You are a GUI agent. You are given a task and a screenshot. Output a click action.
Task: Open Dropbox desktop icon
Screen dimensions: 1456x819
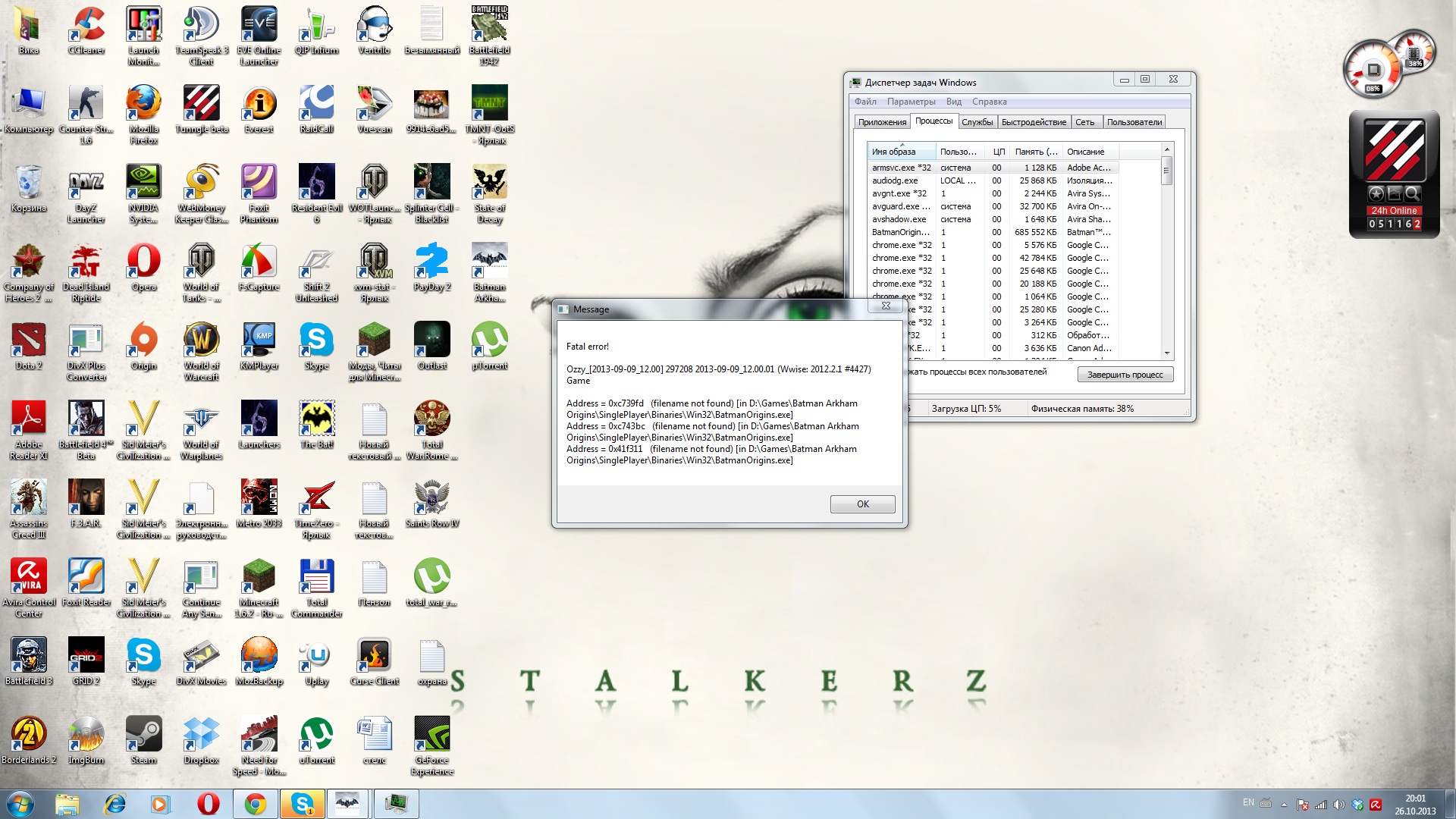coord(202,740)
